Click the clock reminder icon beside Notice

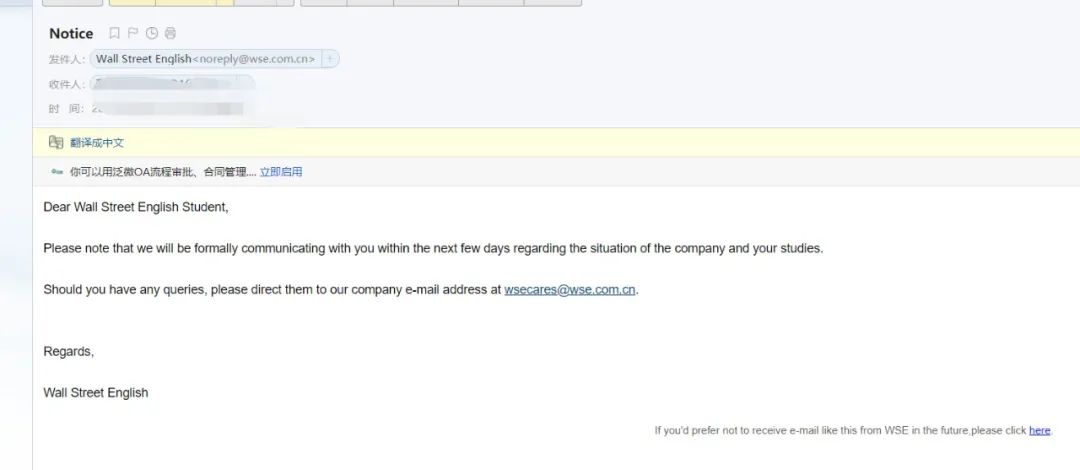152,34
